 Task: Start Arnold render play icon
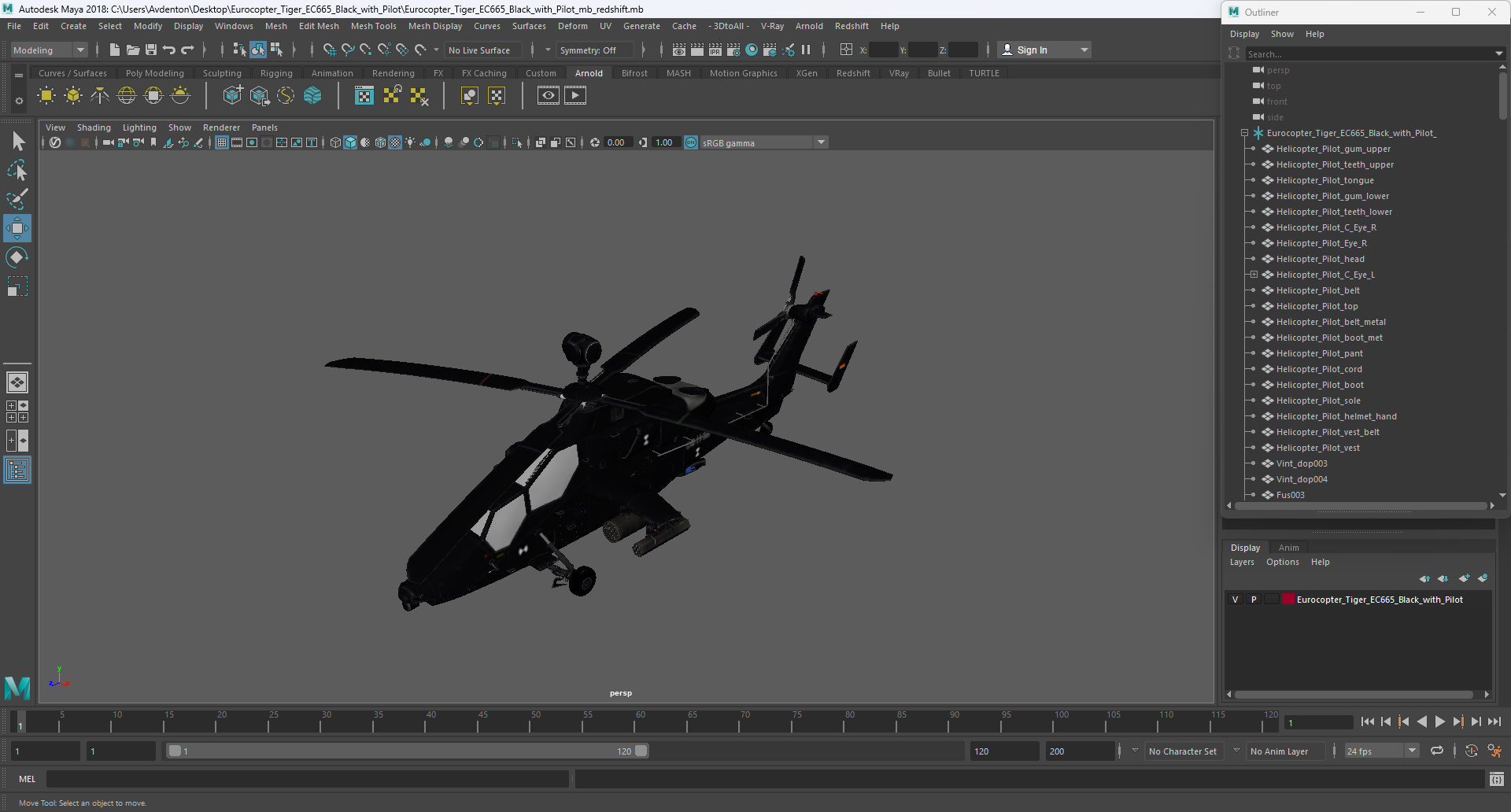click(575, 96)
